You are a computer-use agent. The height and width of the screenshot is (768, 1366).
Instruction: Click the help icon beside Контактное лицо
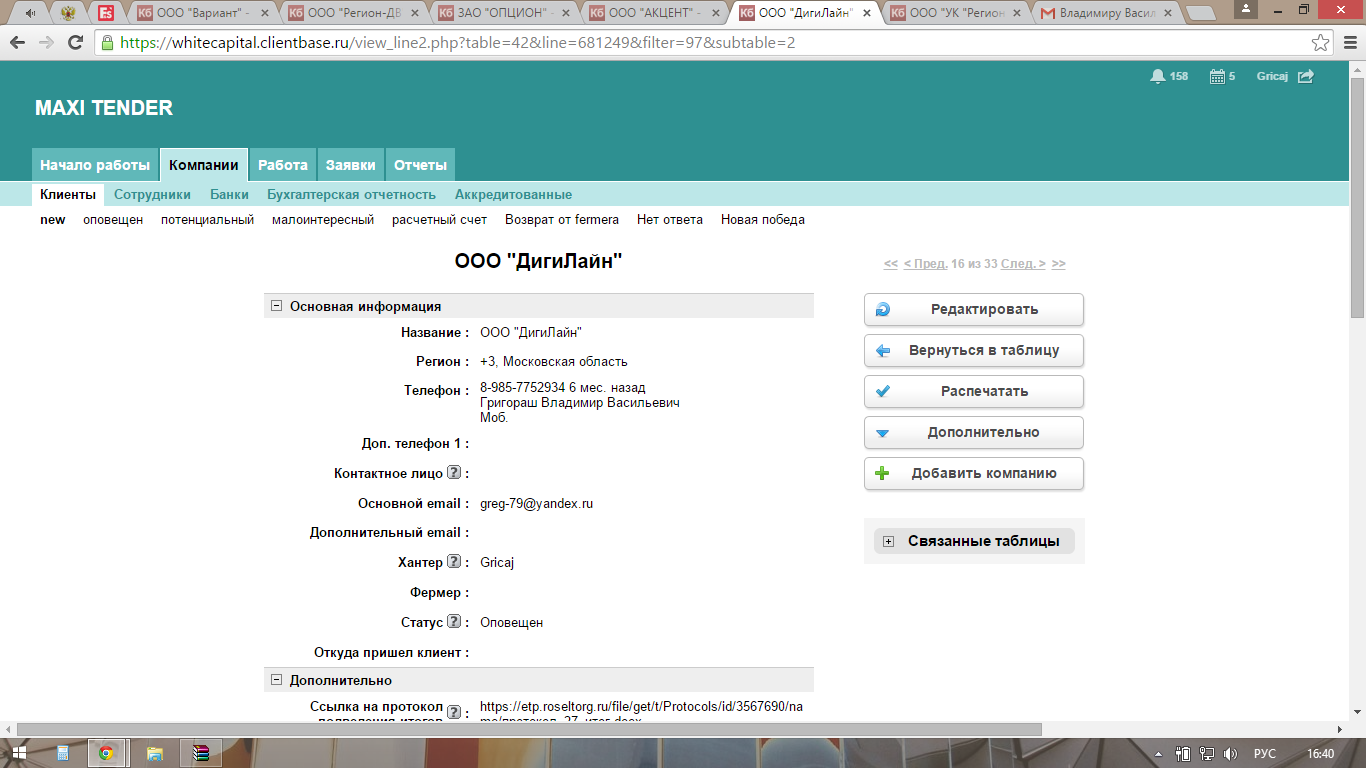pos(453,472)
